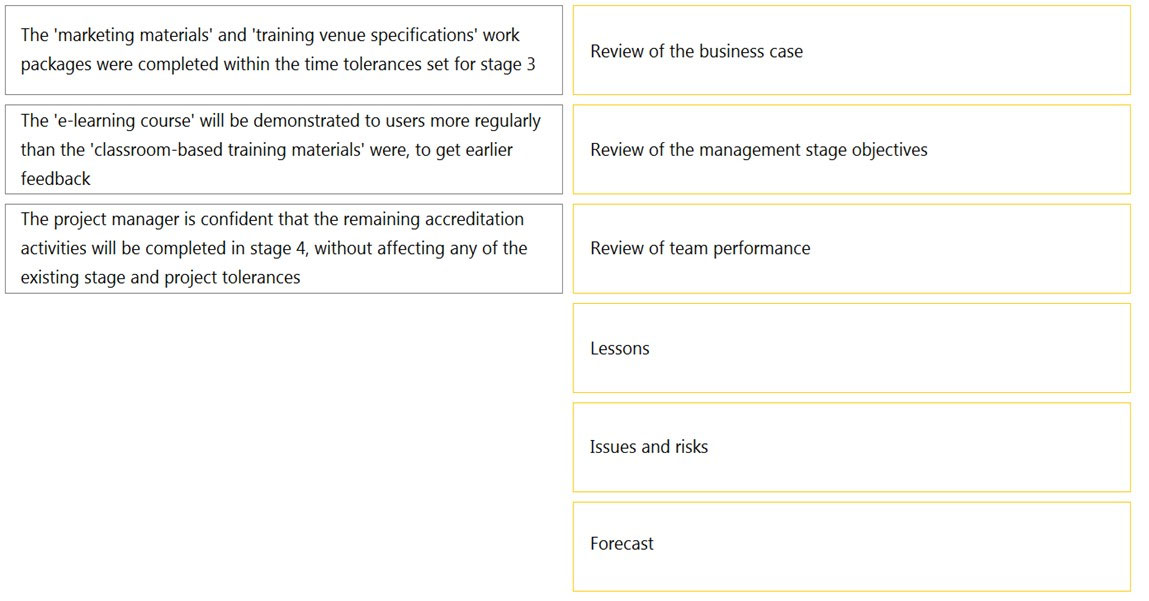
Task: Pick the 'Review of team performance' target
Action: click(851, 248)
